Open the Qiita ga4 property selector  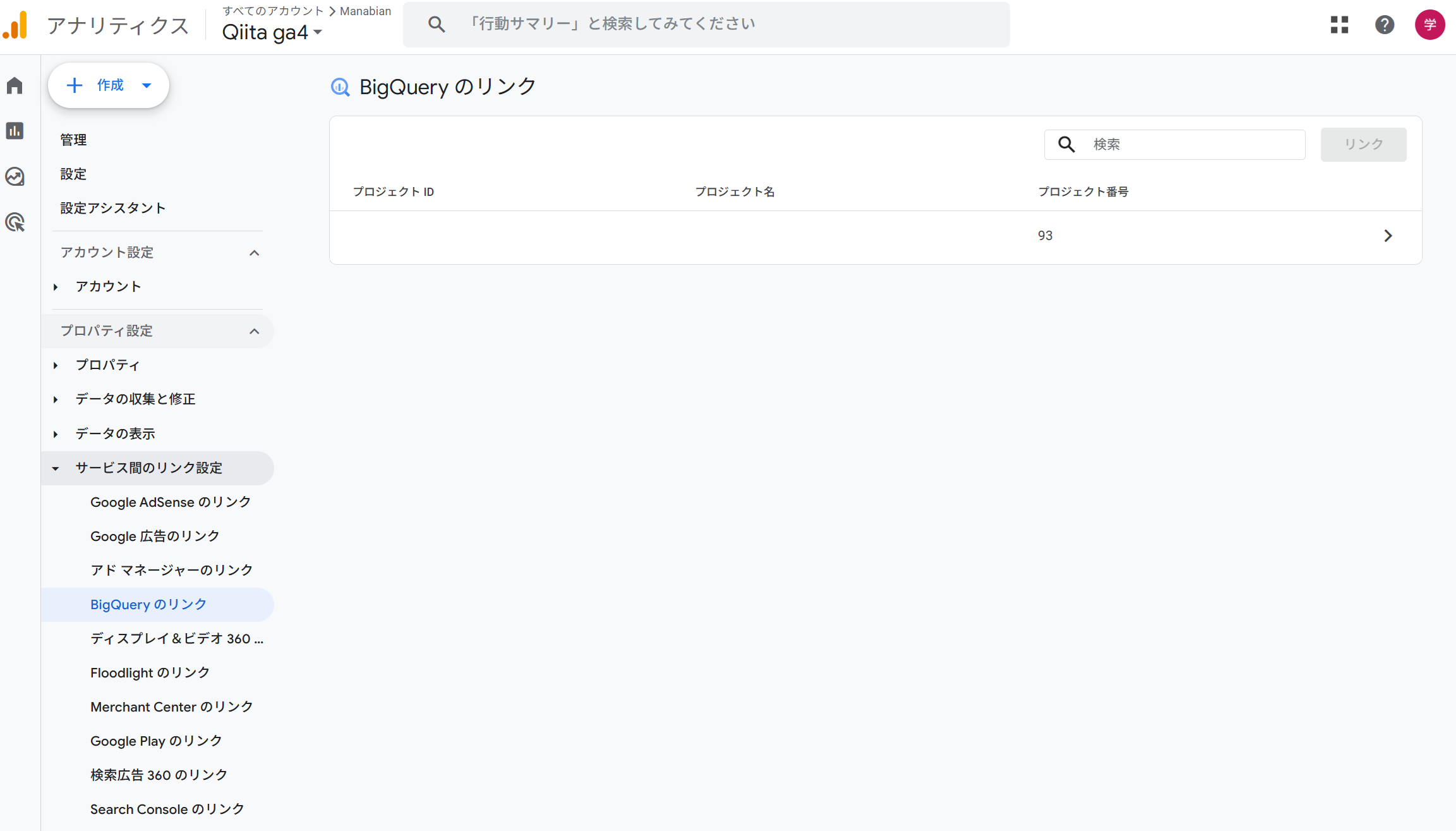coord(272,32)
